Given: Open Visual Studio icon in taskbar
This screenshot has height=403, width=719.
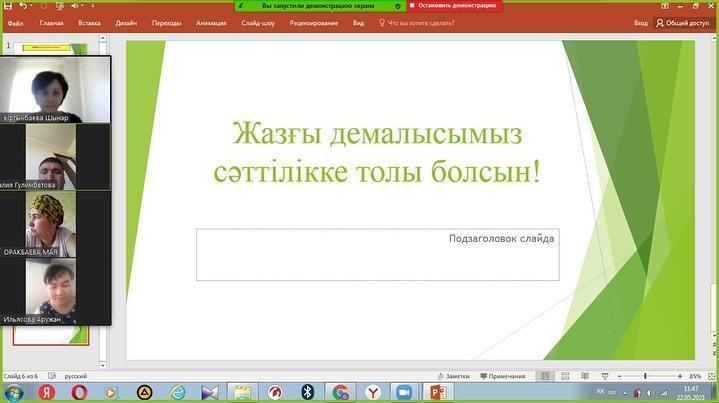Looking at the screenshot, I should 210,392.
